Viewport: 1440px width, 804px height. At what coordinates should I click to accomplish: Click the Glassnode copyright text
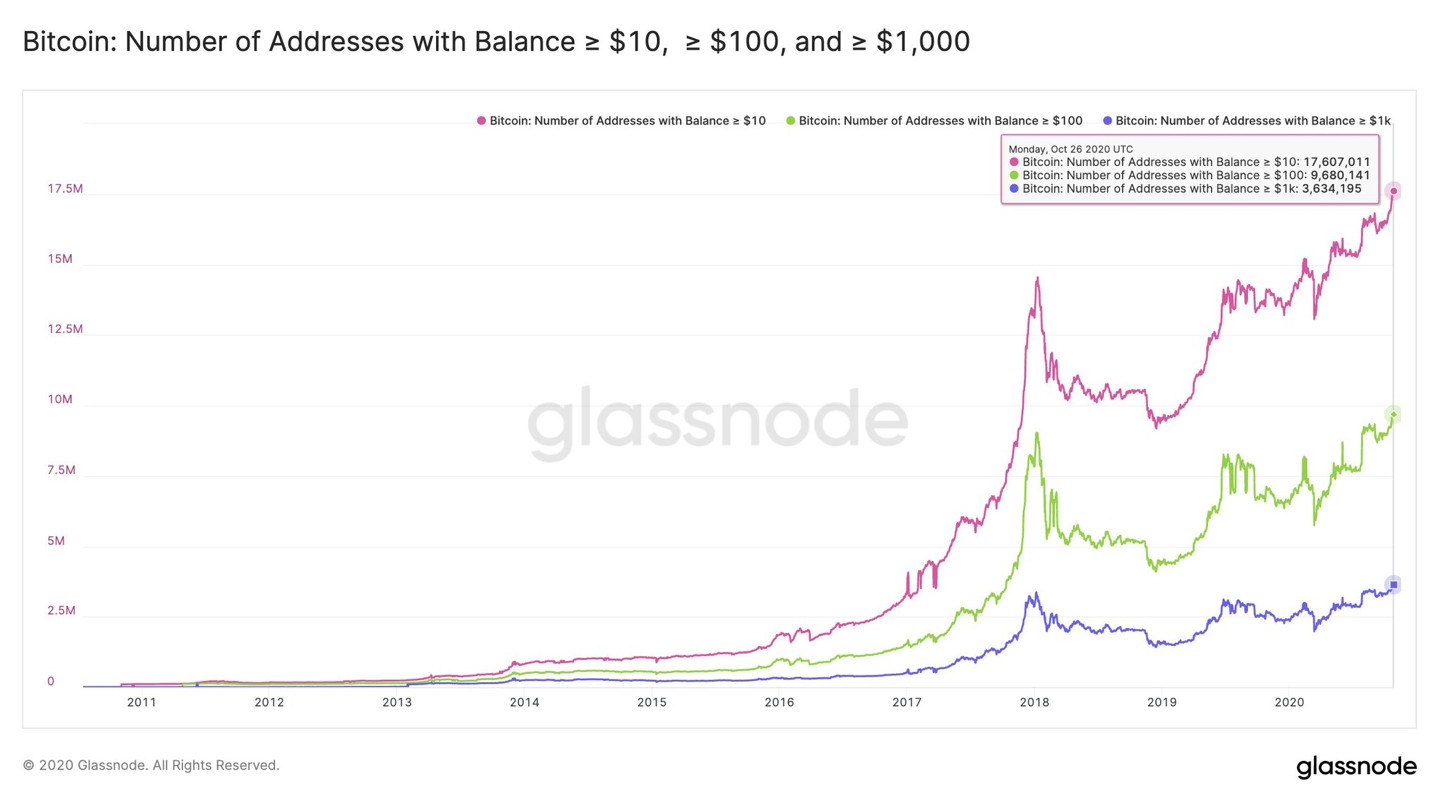tap(151, 765)
